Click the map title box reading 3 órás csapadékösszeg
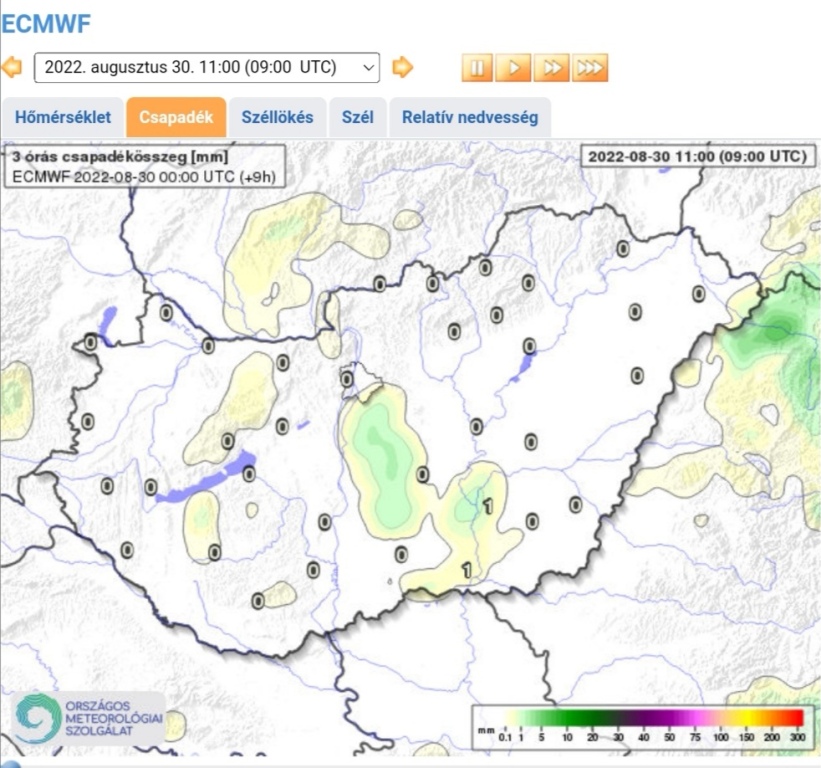Viewport: 821px width, 768px height. tap(145, 167)
